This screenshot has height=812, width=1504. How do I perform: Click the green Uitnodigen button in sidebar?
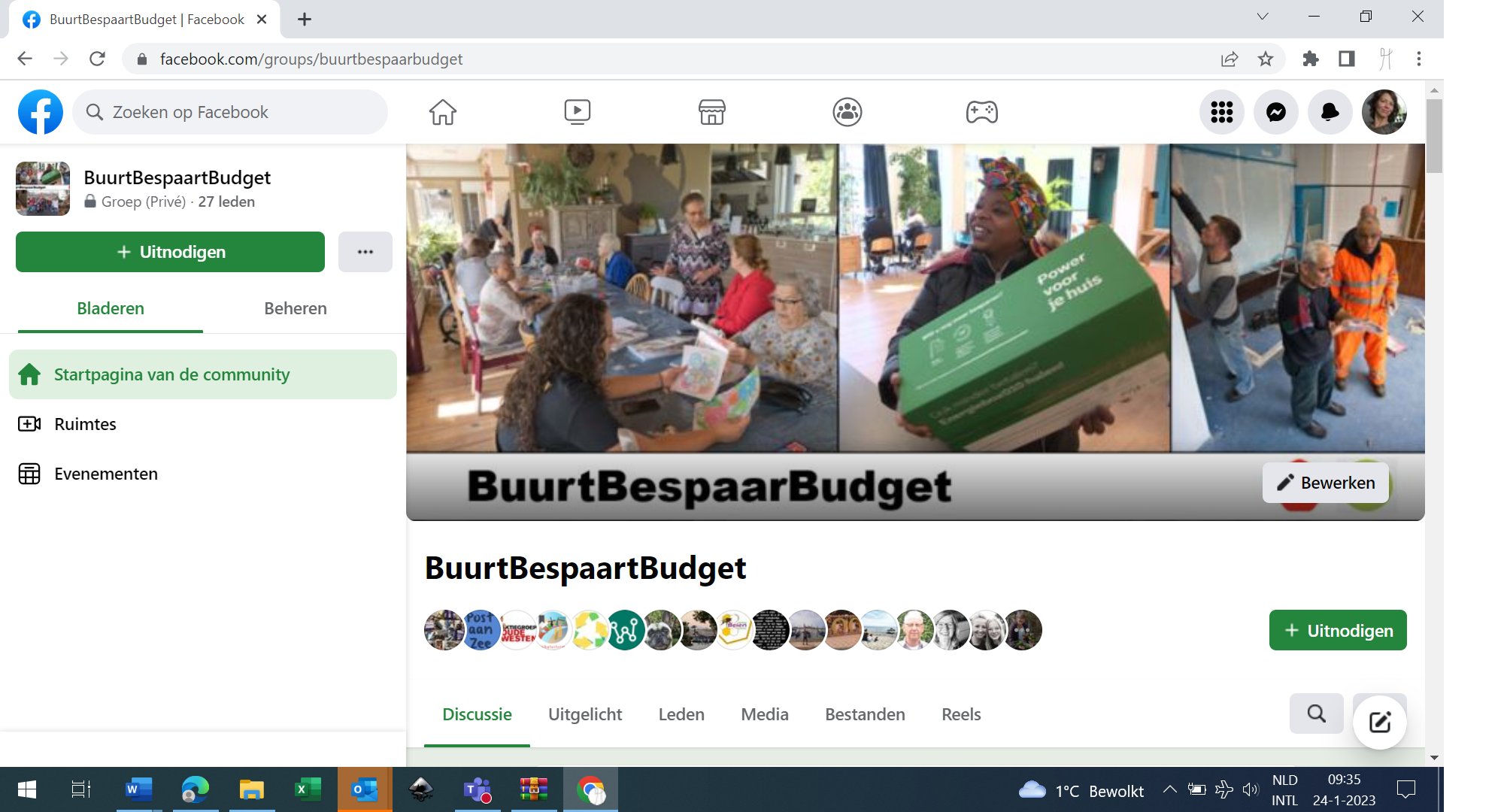(171, 252)
